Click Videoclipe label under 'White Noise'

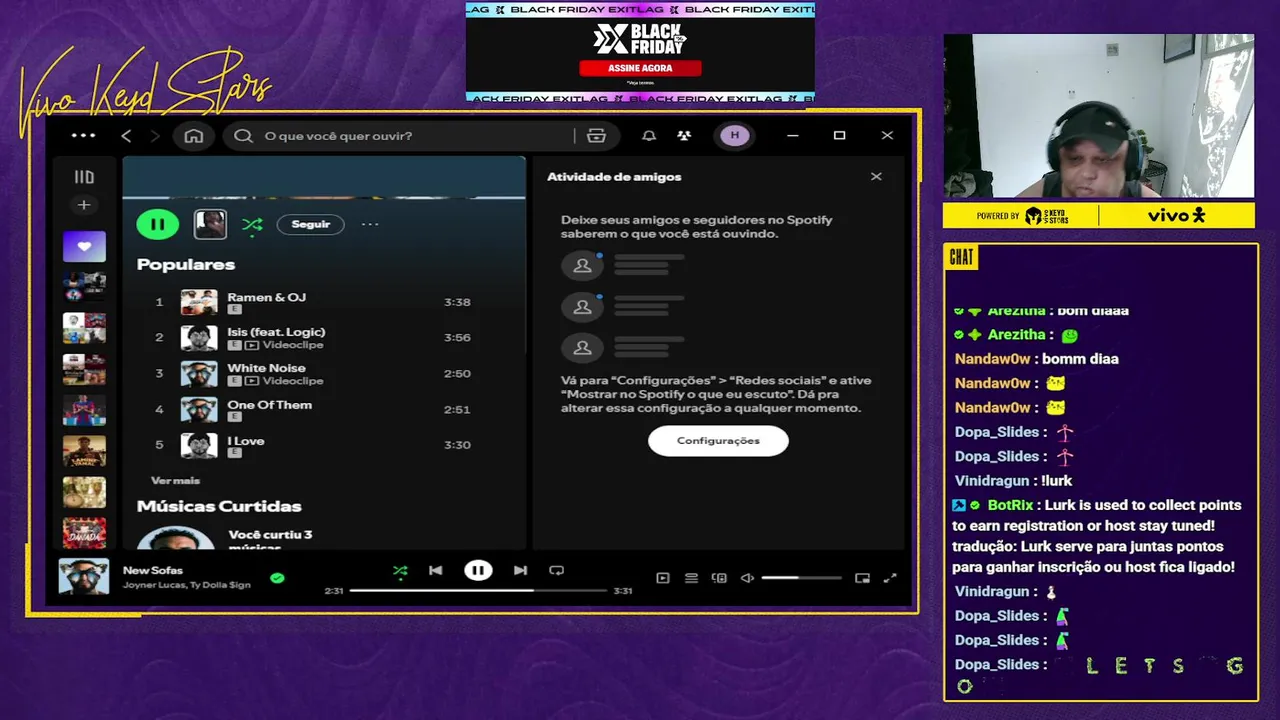[x=293, y=381]
